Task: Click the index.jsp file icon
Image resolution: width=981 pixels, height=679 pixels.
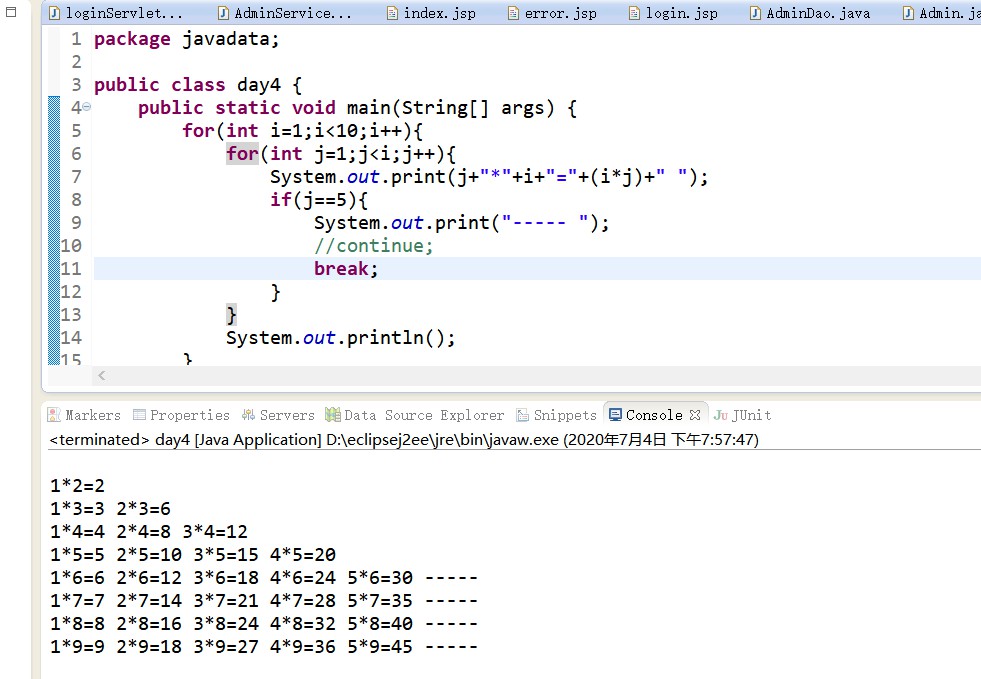Action: (392, 13)
